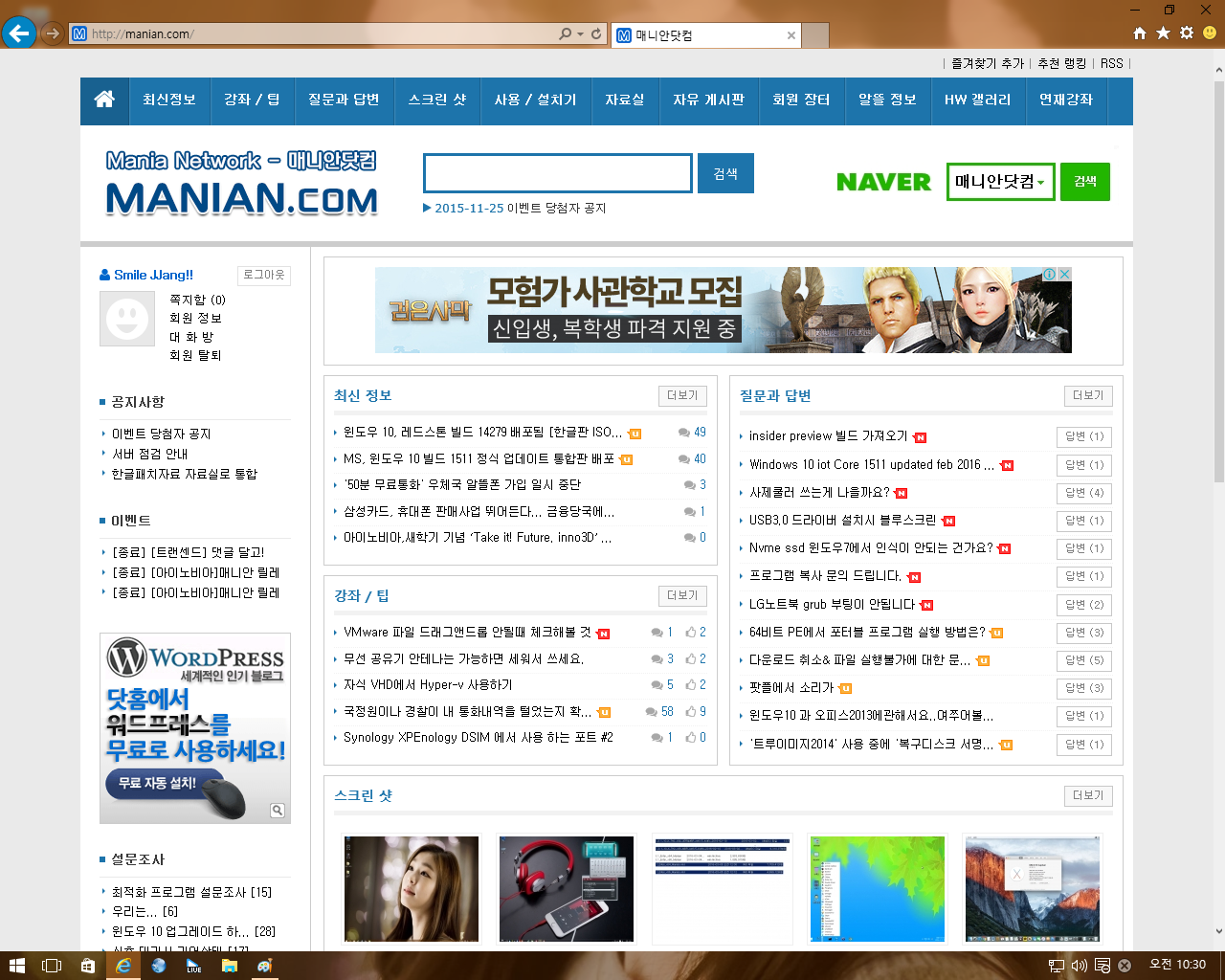This screenshot has width=1225, height=980.
Task: Click the 로그아웃 button
Action: [264, 275]
